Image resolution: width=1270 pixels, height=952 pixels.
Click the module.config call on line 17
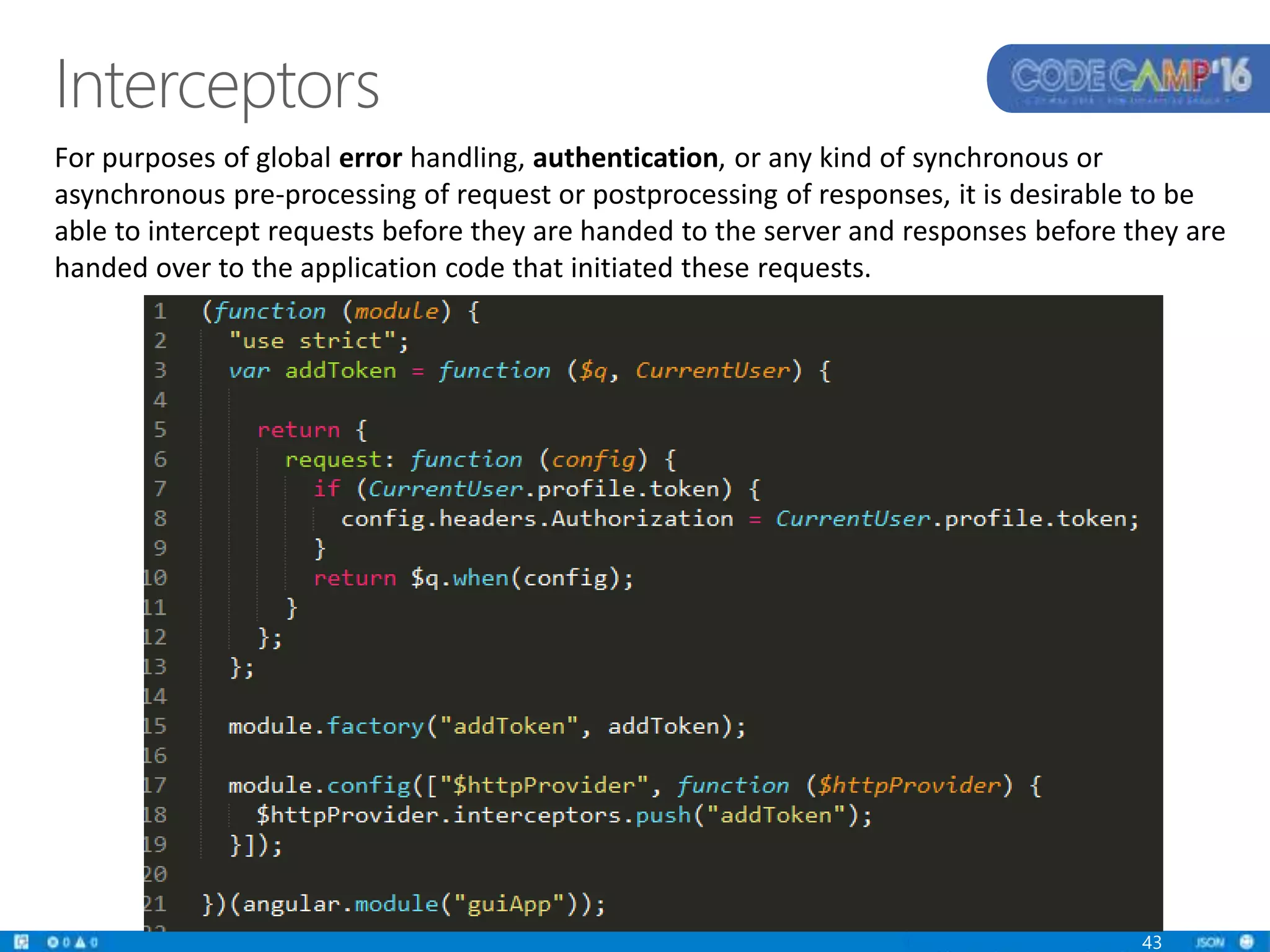coord(319,786)
